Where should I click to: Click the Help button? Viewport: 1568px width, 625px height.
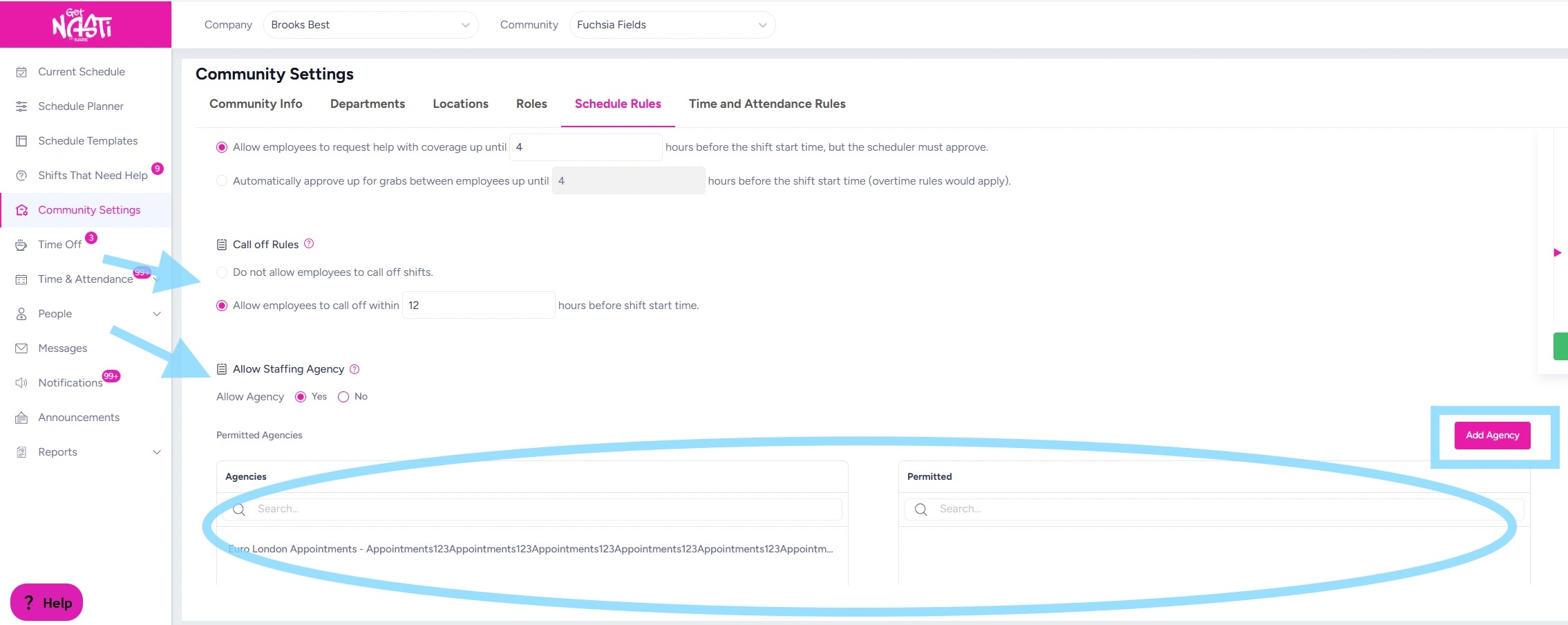pyautogui.click(x=47, y=603)
